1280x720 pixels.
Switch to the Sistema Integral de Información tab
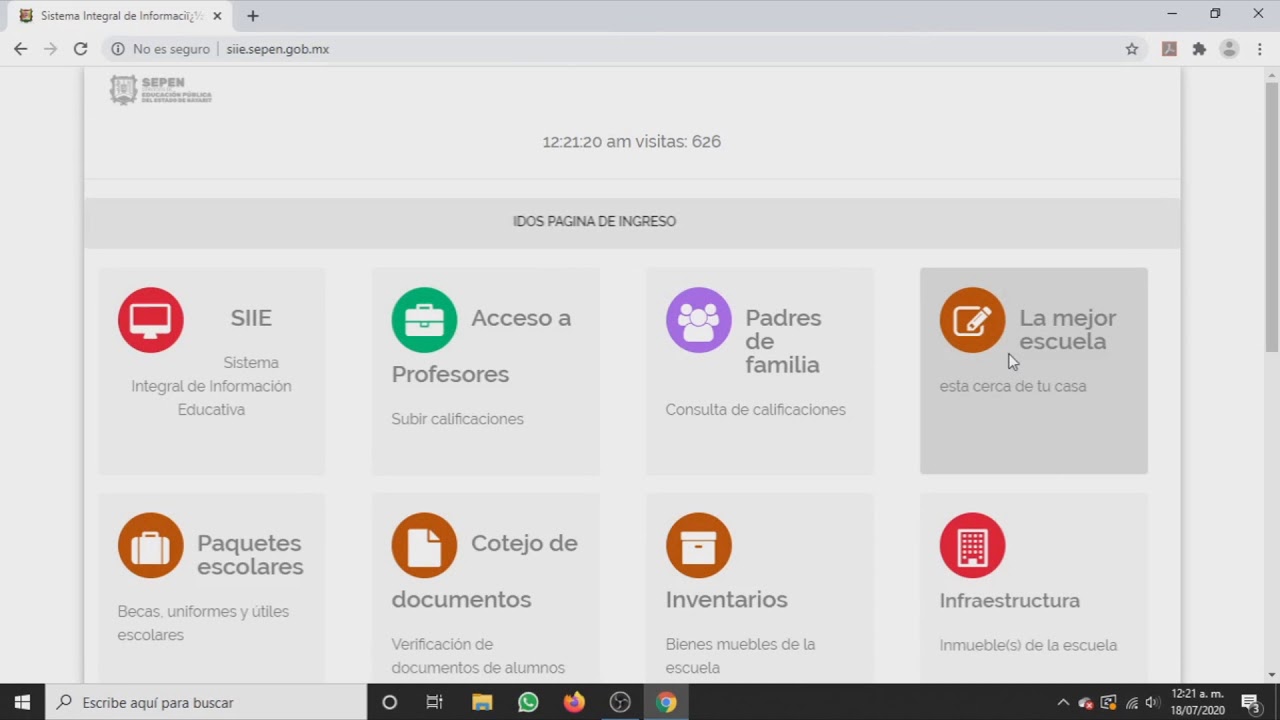pos(120,15)
